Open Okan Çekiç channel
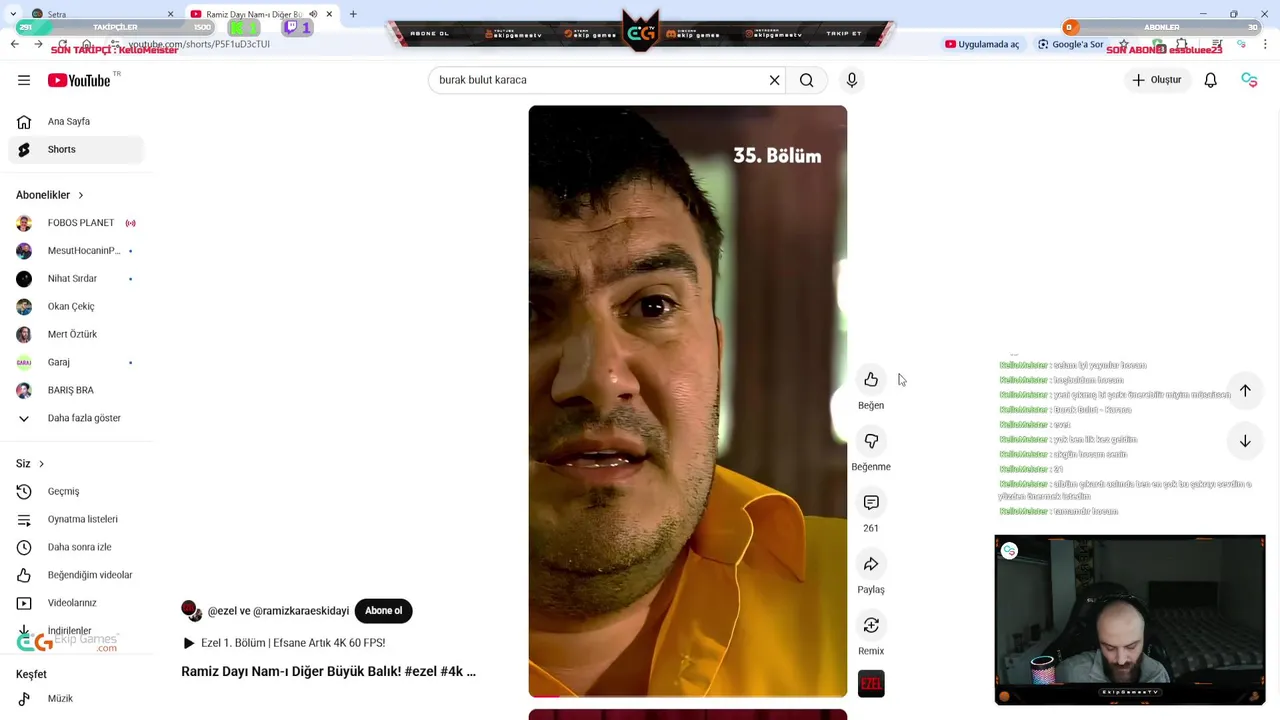This screenshot has height=720, width=1280. [x=76, y=307]
